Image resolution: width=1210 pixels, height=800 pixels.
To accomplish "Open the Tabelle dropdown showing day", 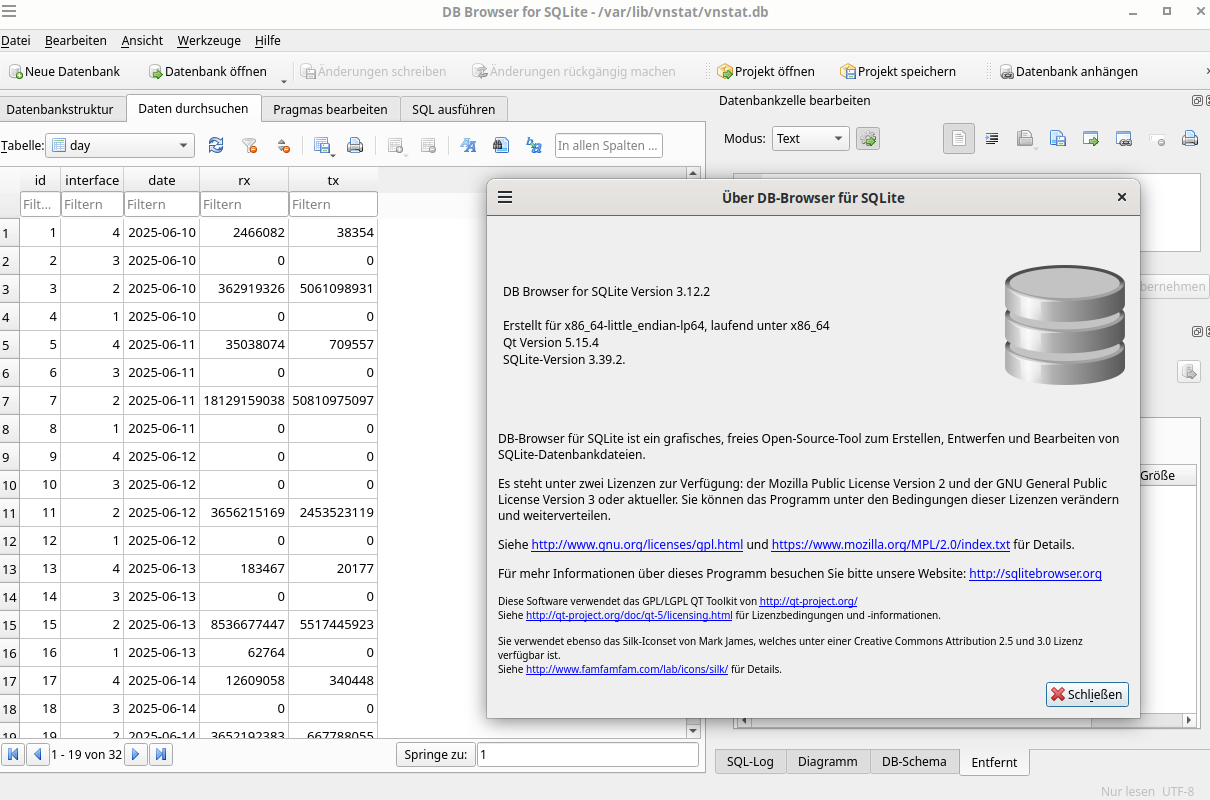I will coord(120,145).
